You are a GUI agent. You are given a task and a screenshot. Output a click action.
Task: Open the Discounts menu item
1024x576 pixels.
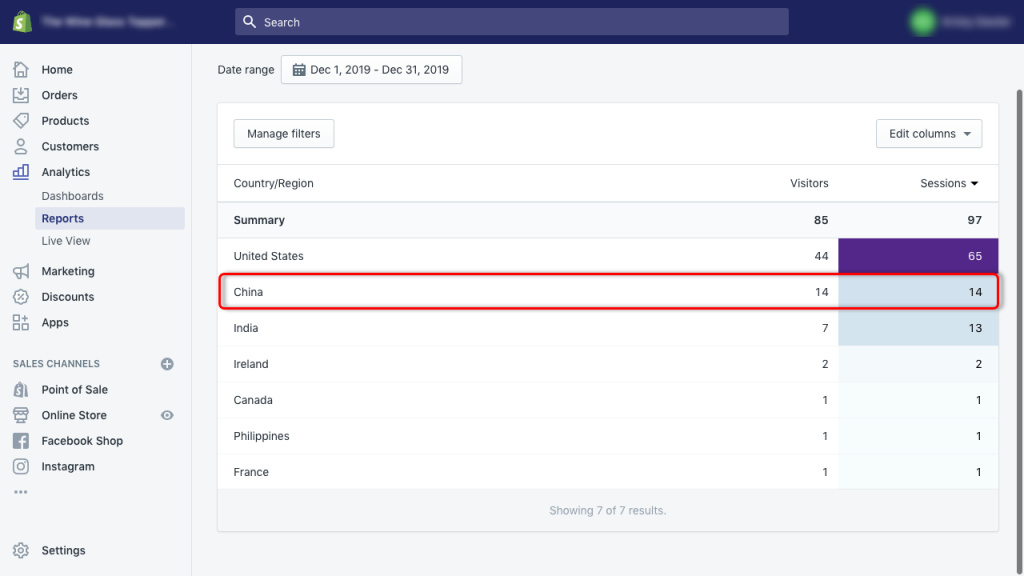point(68,296)
